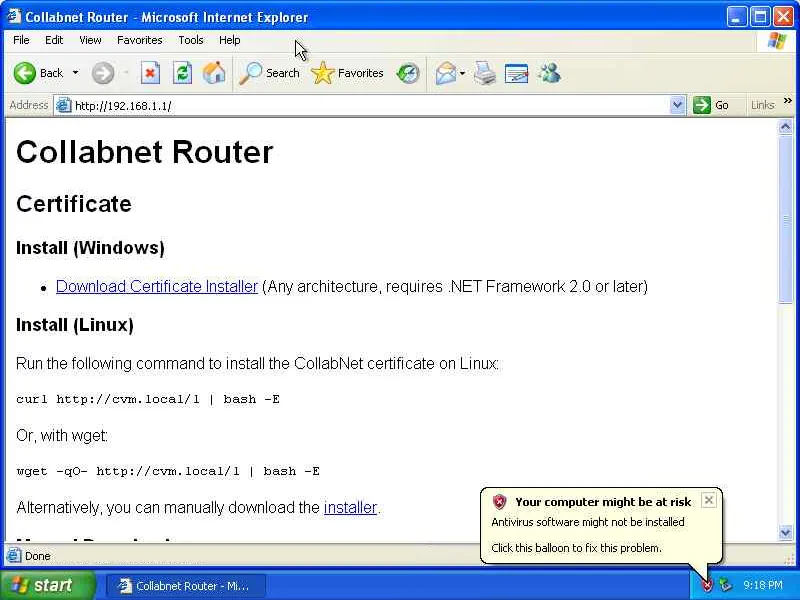800x600 pixels.
Task: Expand the Links toolbar chevron
Action: click(x=787, y=102)
